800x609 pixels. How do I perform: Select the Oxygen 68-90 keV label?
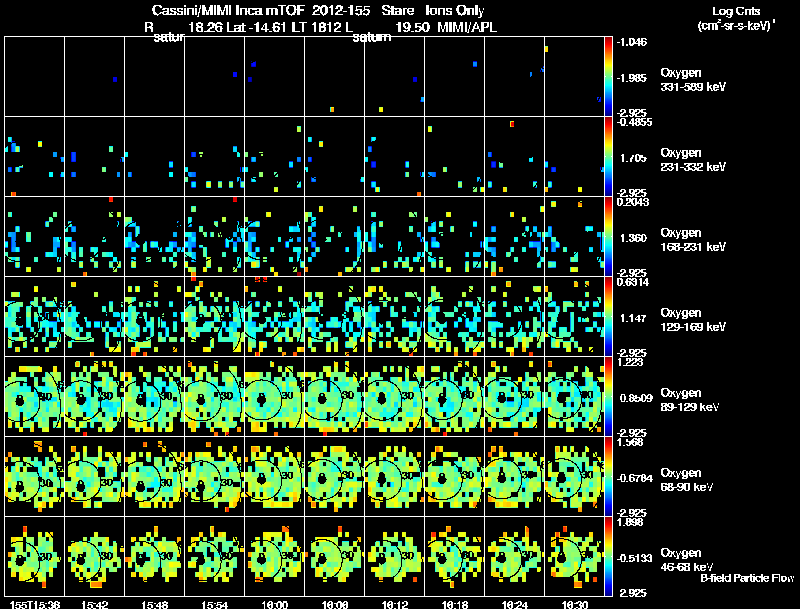click(x=687, y=480)
